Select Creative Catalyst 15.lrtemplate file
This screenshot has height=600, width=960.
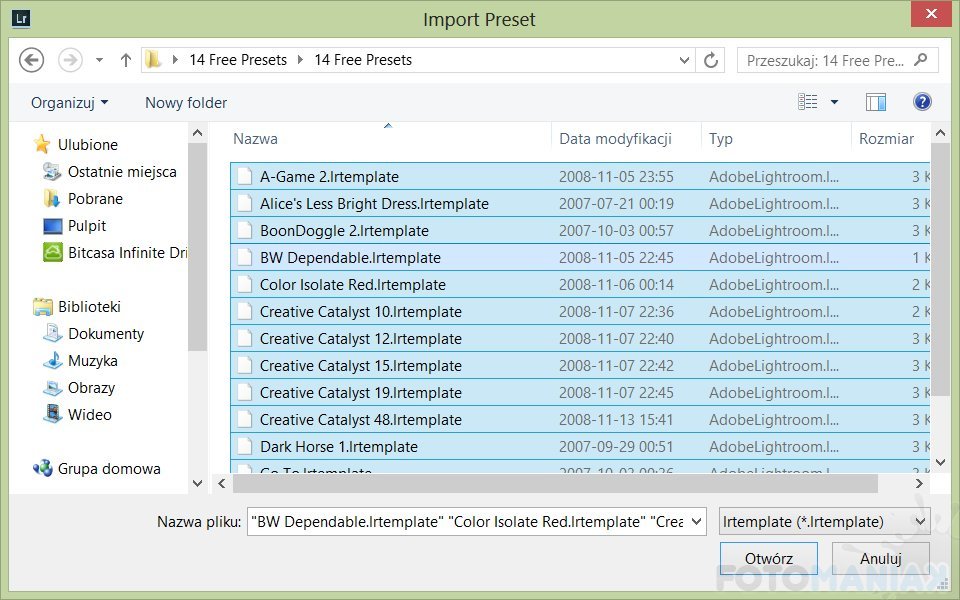tap(360, 366)
